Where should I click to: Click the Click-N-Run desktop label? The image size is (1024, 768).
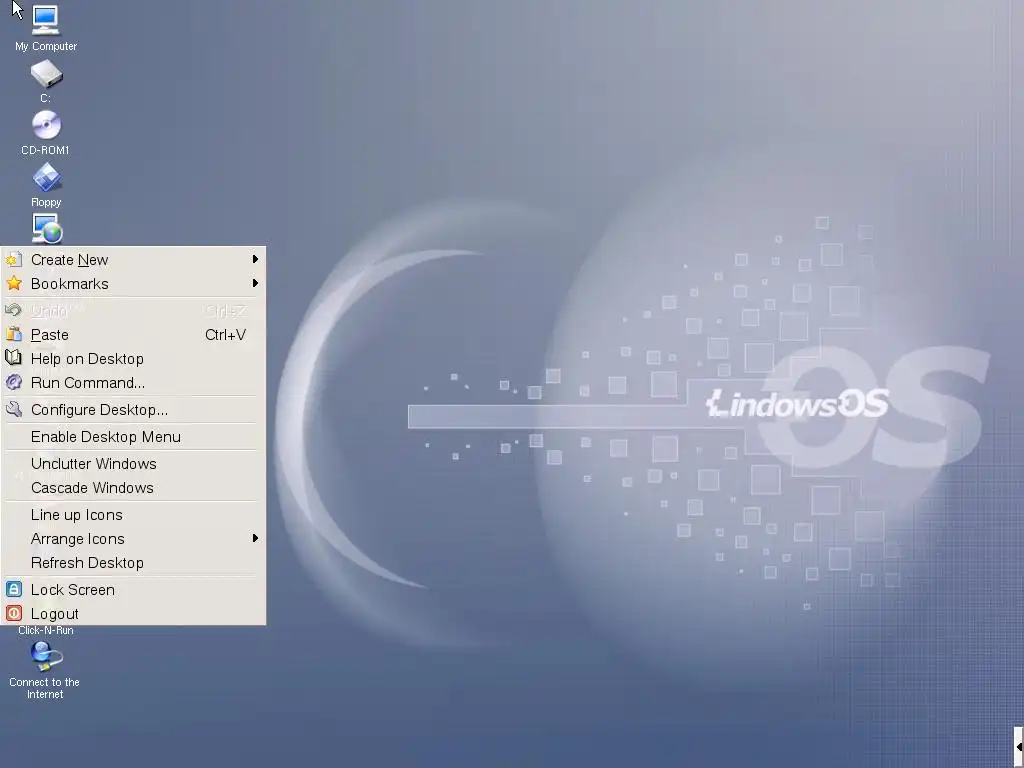(x=46, y=630)
